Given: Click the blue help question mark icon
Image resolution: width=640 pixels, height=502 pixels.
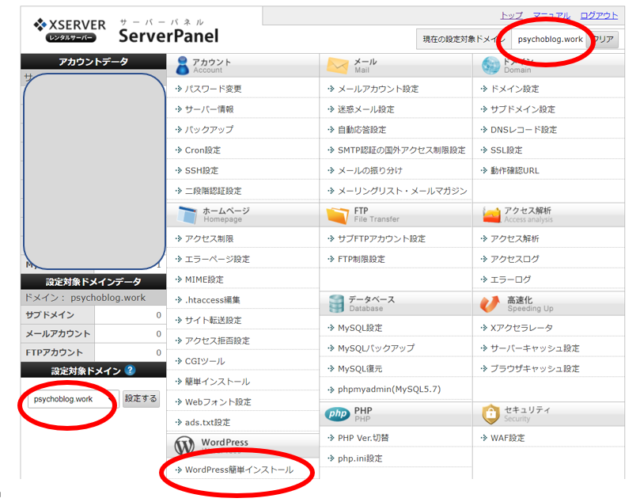Looking at the screenshot, I should tap(130, 370).
